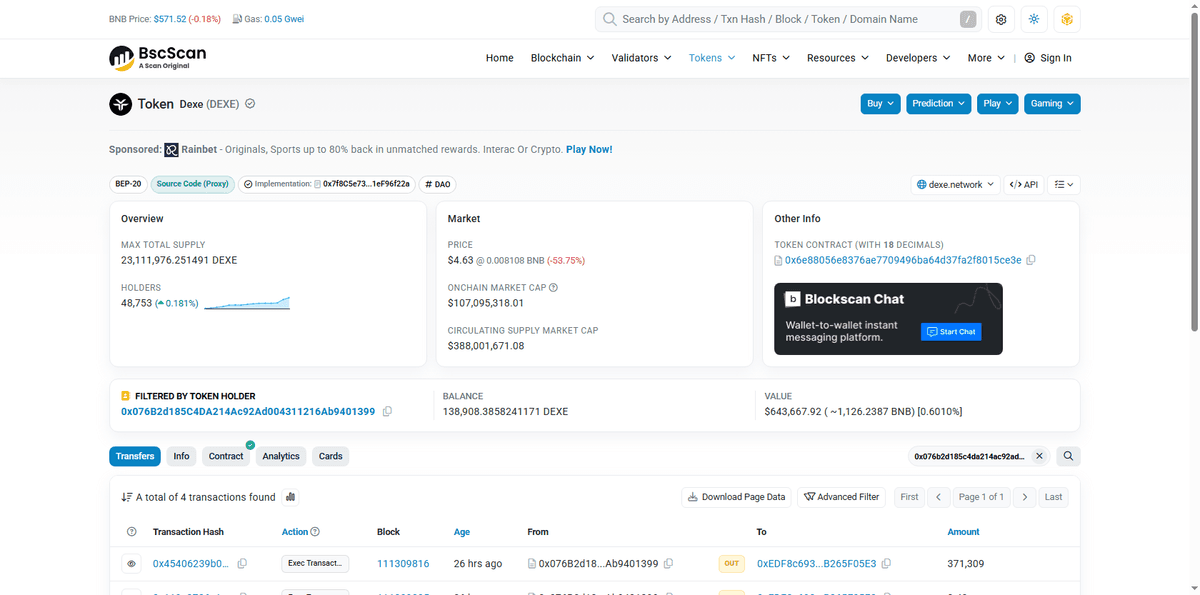Screen dimensions: 1200x595
Task: Select the Info tab
Action: [181, 456]
